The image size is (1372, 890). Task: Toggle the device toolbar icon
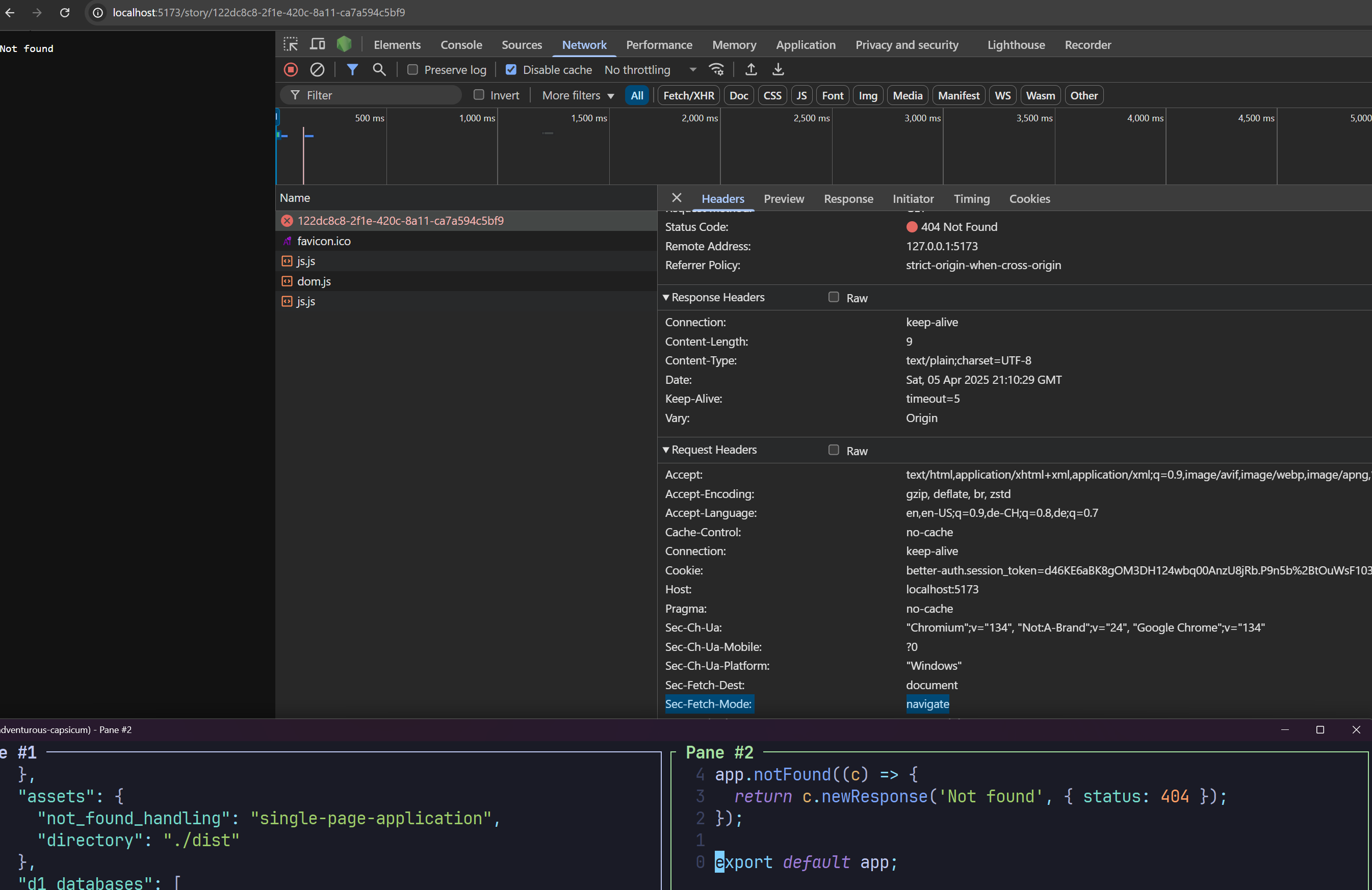pyautogui.click(x=318, y=44)
